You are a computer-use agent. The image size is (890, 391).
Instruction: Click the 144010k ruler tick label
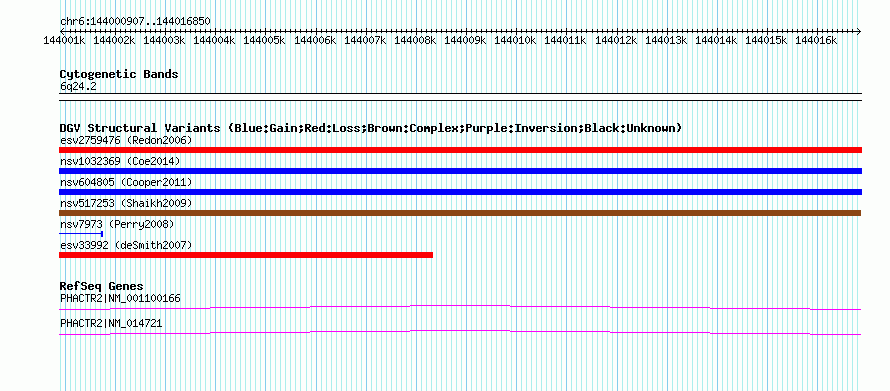pos(515,40)
